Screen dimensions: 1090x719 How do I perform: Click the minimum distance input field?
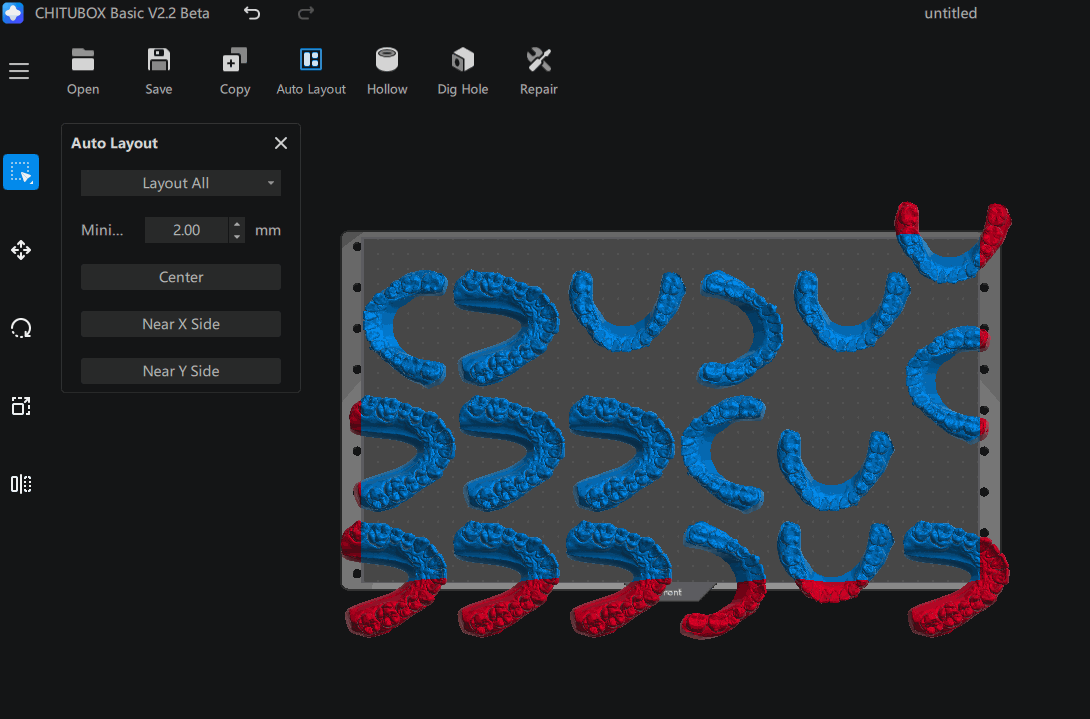(x=186, y=230)
